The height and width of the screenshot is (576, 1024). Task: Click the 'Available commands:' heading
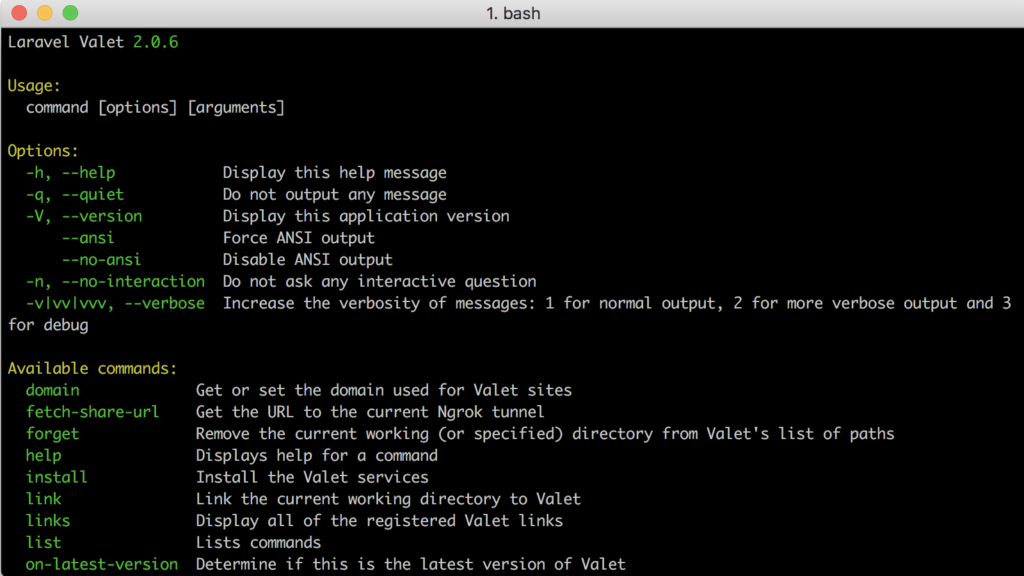[x=92, y=368]
